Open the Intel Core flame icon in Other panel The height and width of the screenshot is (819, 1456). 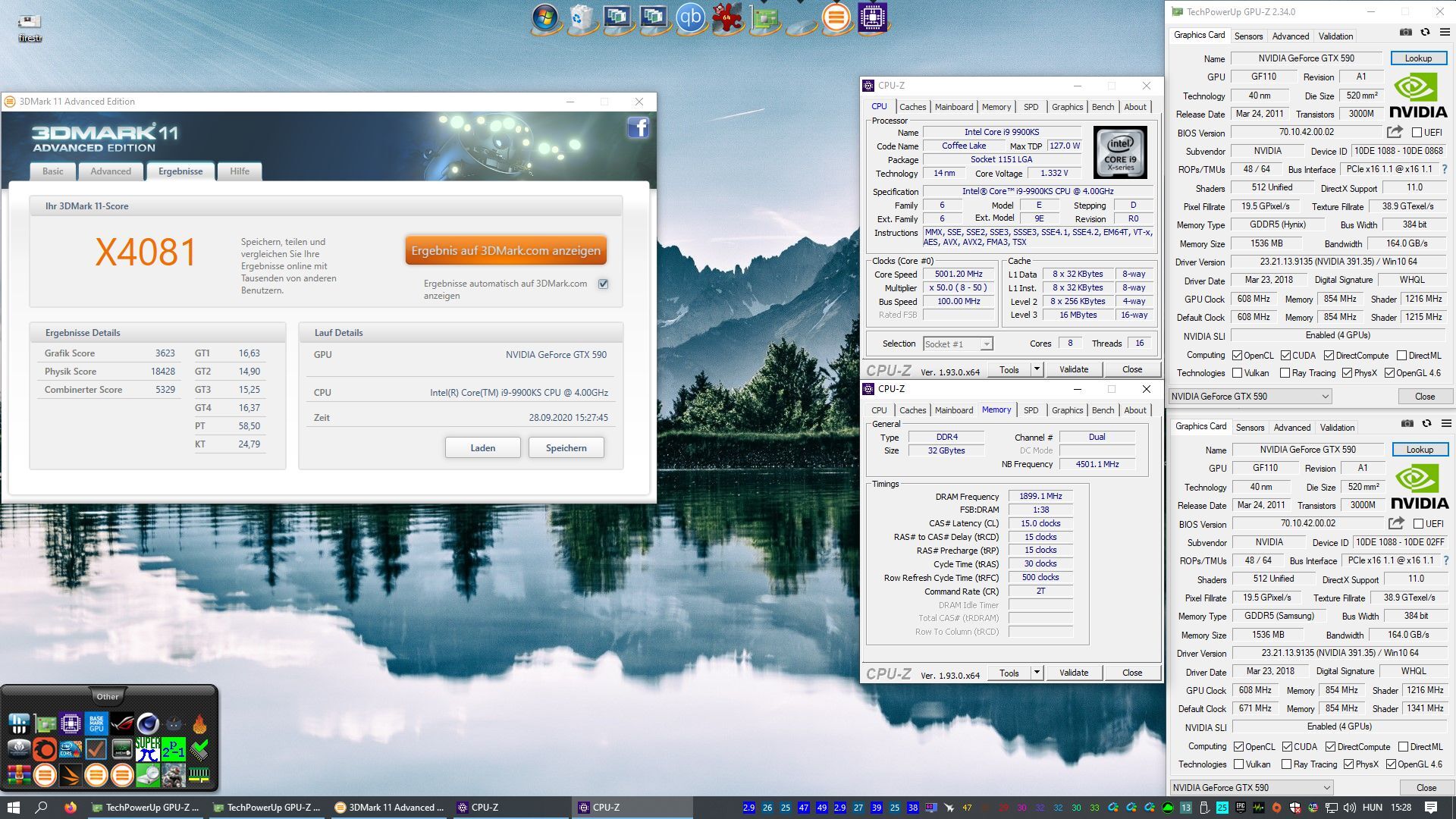(71, 749)
